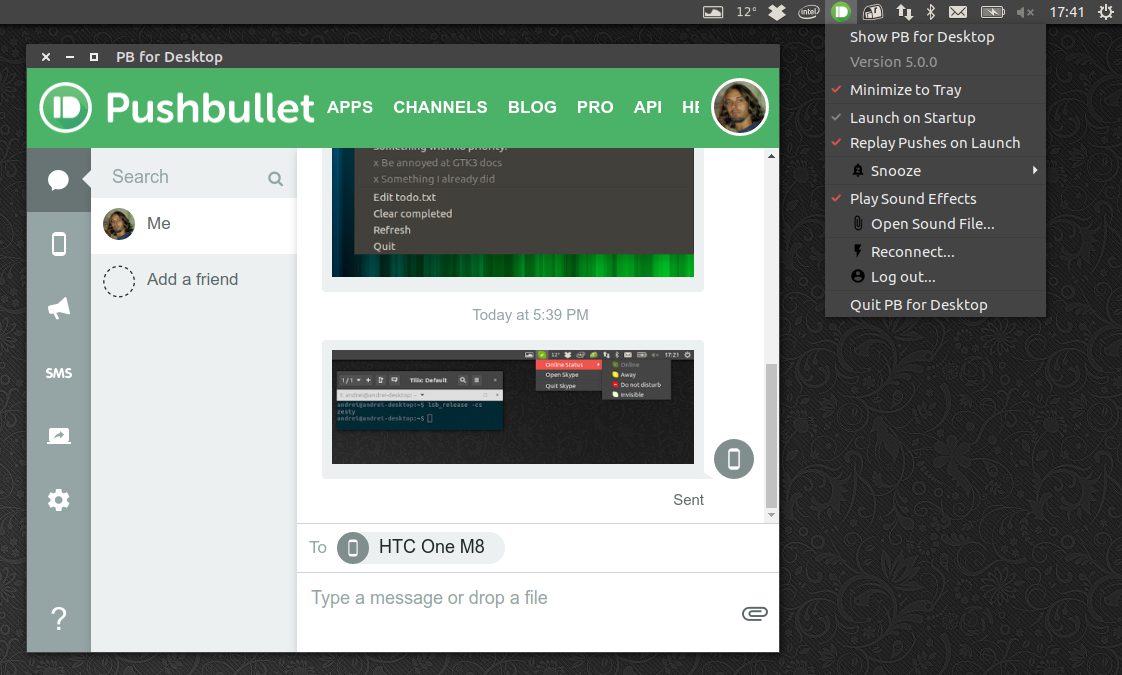Viewport: 1122px width, 675px height.
Task: Select Reconnect from tray menu
Action: click(x=935, y=252)
